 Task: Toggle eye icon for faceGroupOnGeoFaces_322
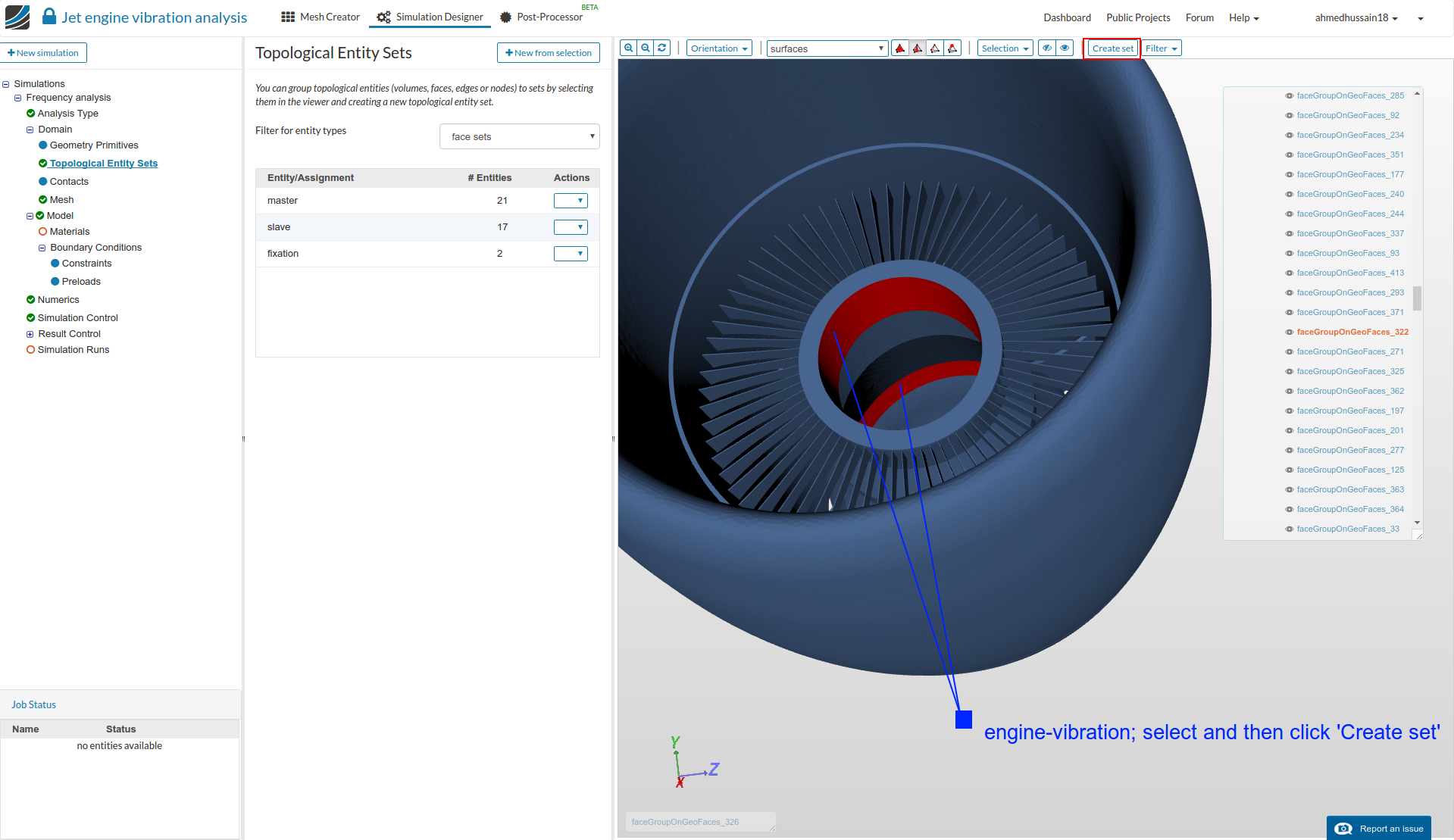[1289, 333]
